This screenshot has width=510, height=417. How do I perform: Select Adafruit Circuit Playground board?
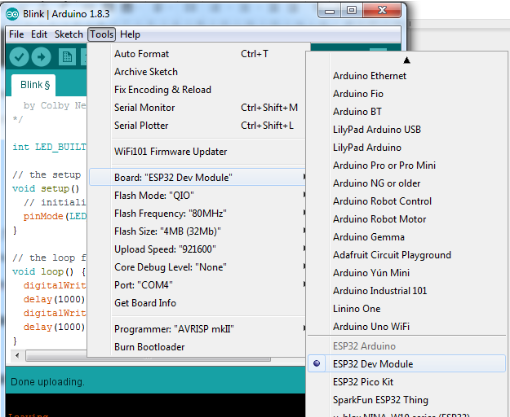pyautogui.click(x=406, y=255)
